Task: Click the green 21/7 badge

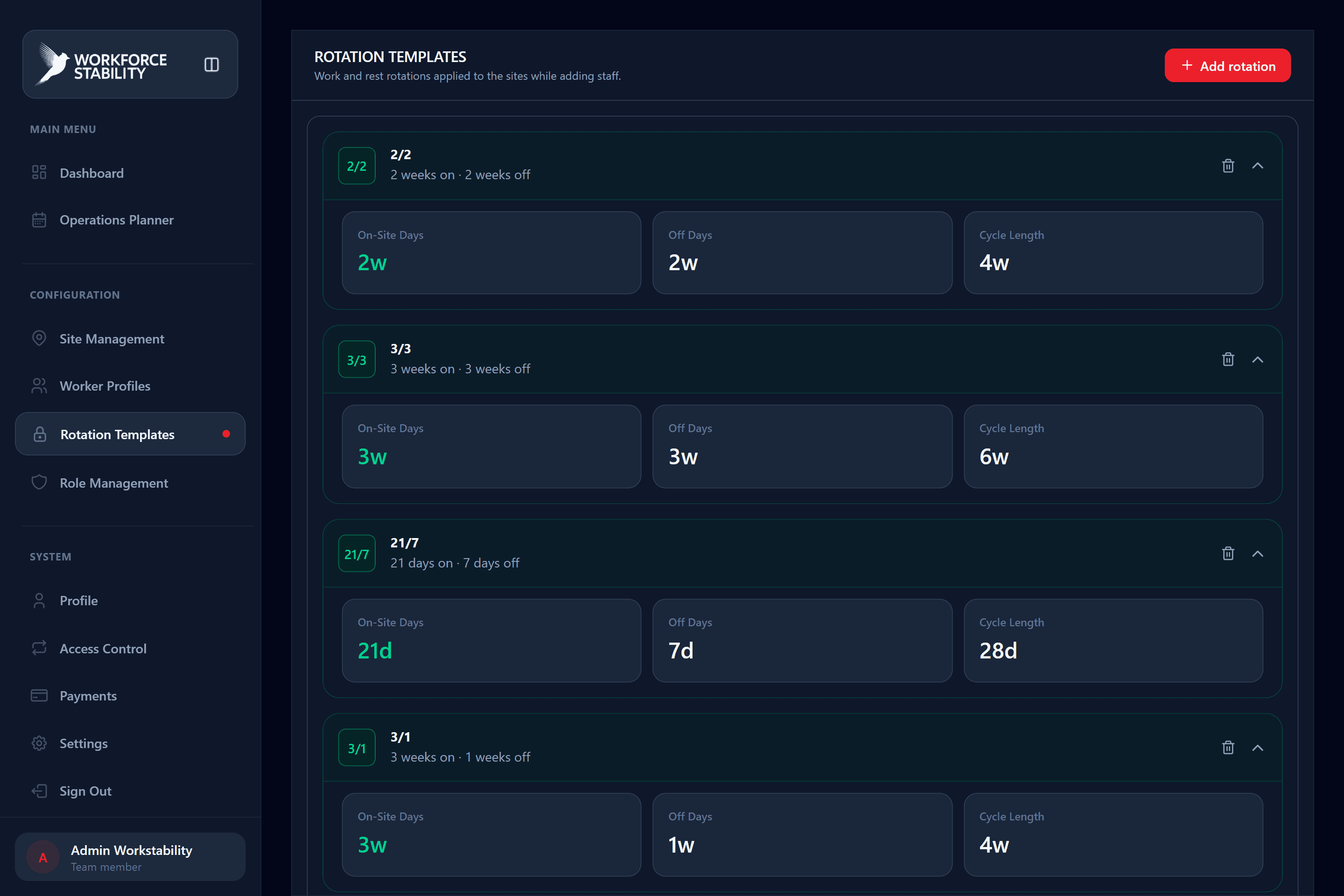Action: click(357, 553)
